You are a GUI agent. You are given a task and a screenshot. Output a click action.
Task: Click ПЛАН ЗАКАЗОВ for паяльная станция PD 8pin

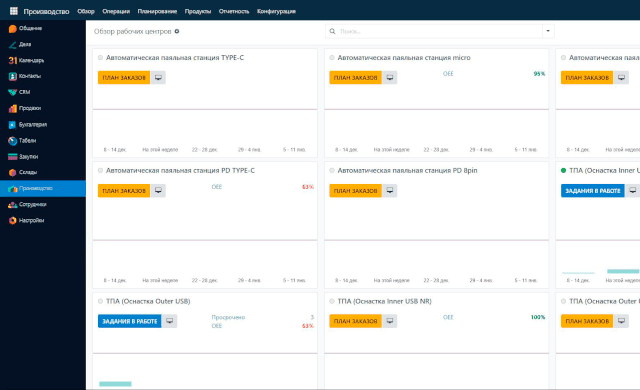pyautogui.click(x=356, y=191)
